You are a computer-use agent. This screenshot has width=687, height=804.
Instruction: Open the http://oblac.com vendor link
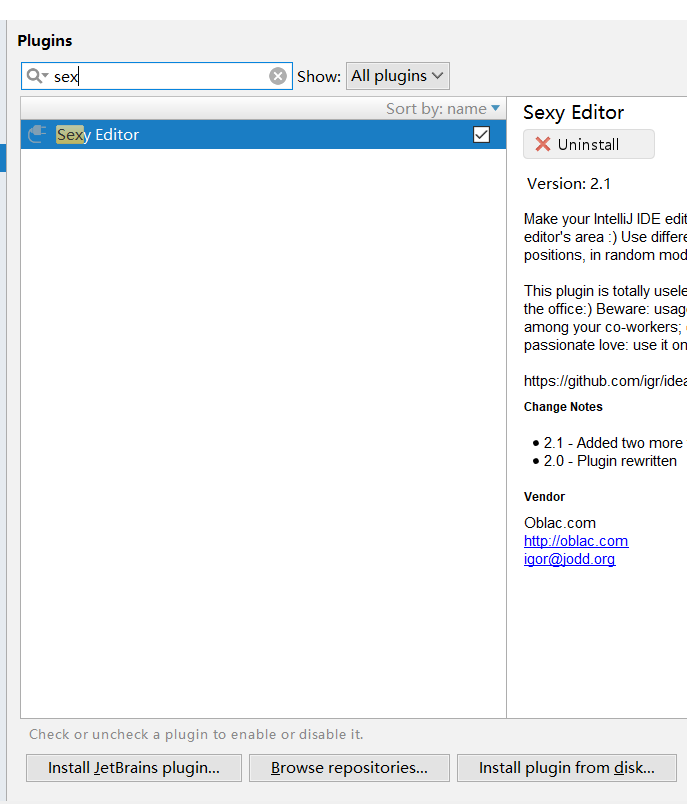(x=576, y=541)
